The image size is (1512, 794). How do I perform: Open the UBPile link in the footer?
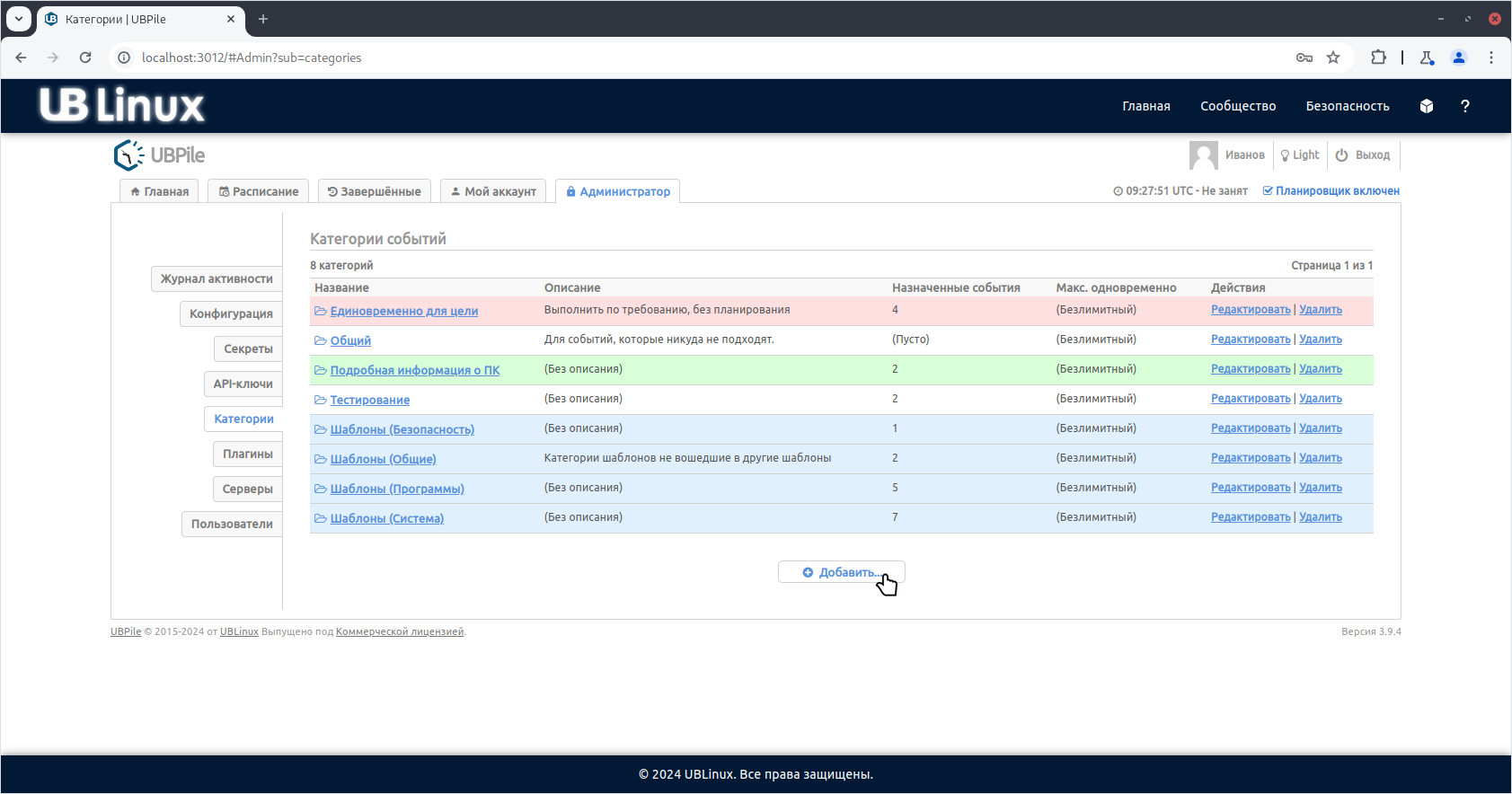(126, 631)
